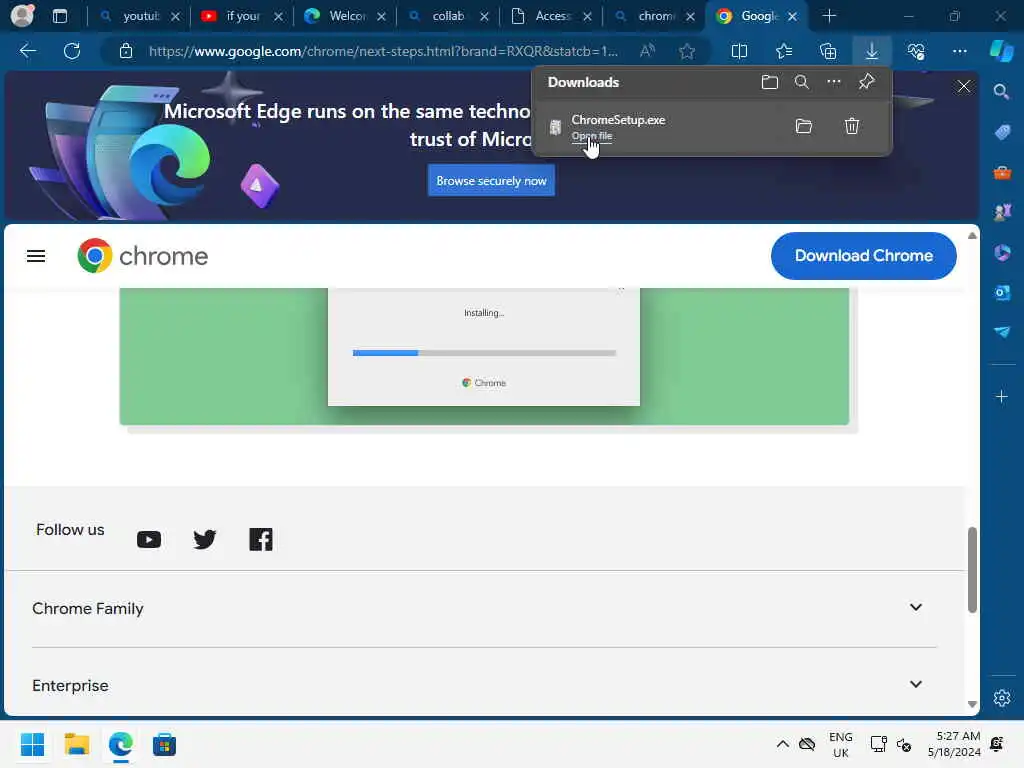
Task: Open the Chrome site hamburger menu
Action: pyautogui.click(x=36, y=256)
